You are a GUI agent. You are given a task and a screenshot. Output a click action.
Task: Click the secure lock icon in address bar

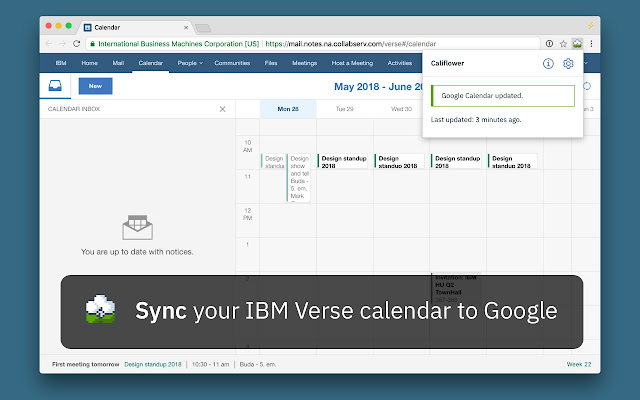point(93,44)
